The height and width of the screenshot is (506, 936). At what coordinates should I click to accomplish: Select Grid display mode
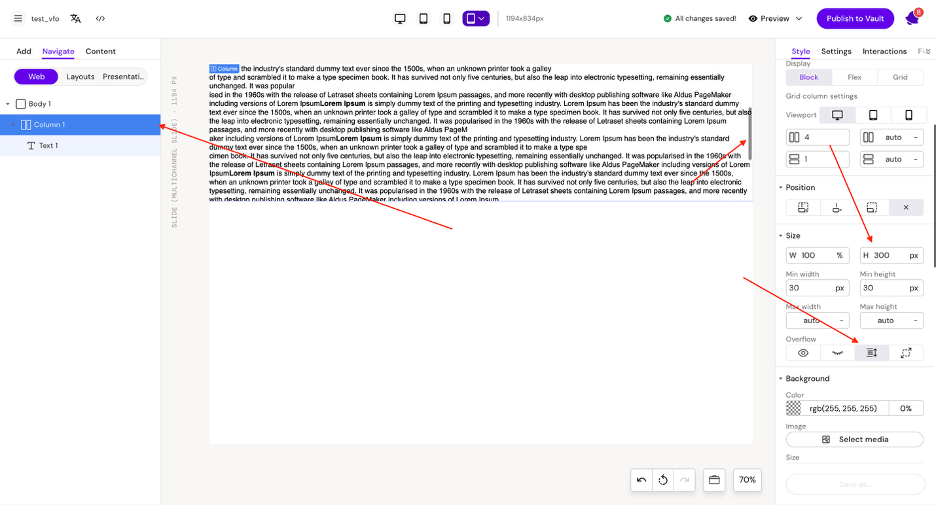[900, 77]
